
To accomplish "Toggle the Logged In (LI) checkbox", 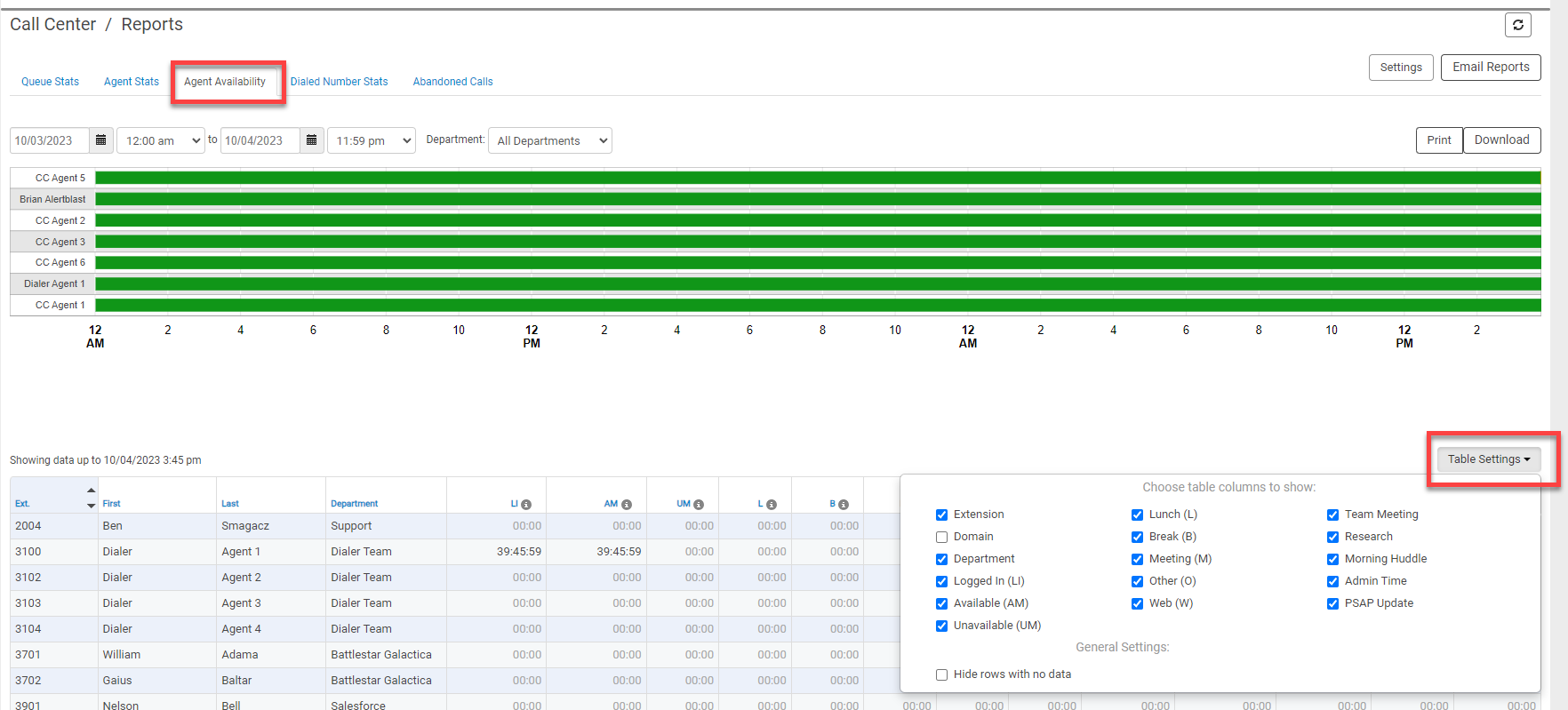I will click(941, 581).
